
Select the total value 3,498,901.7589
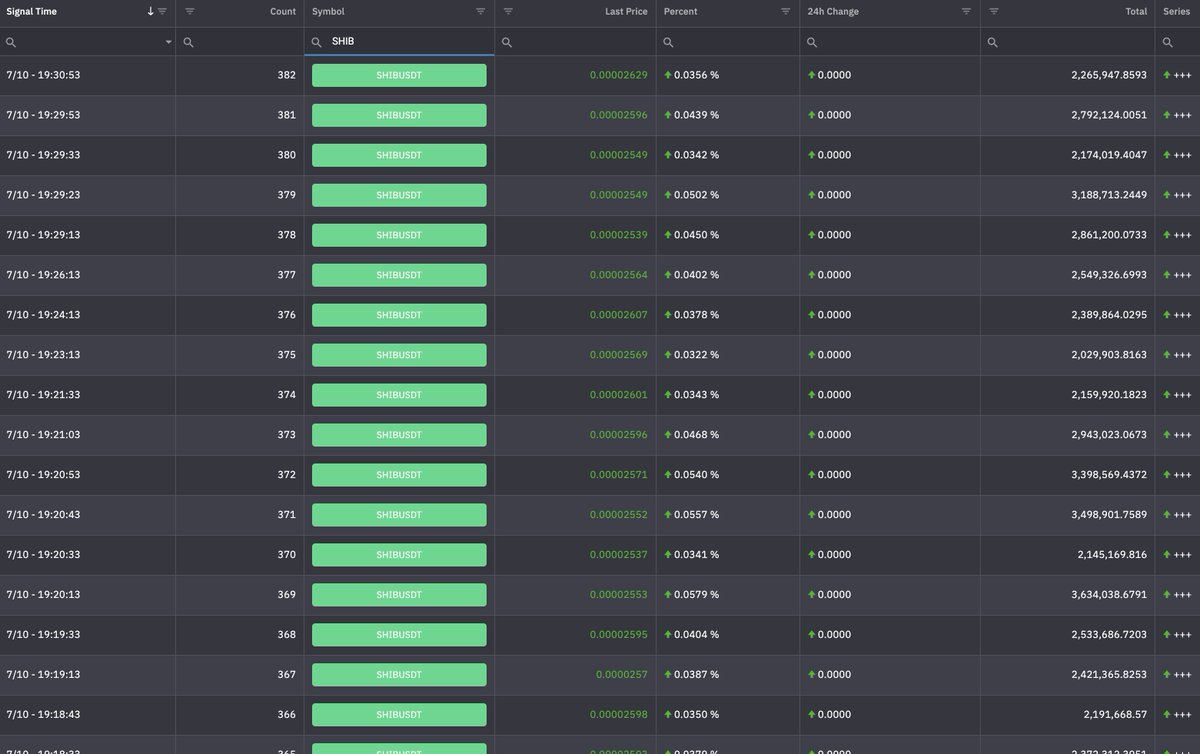pyautogui.click(x=1109, y=515)
